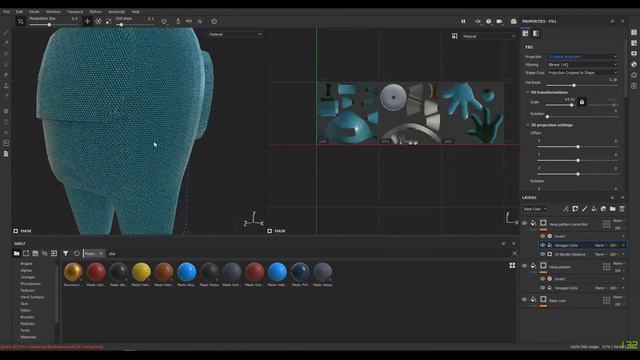This screenshot has width=640, height=360.
Task: Add a paint layer in Layers toolbar
Action: [584, 209]
